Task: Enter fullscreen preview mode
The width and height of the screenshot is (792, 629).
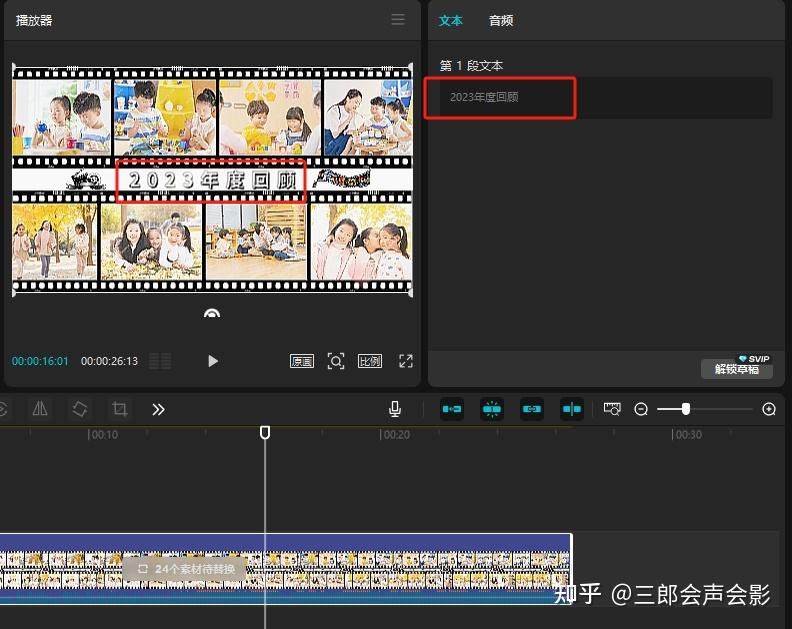Action: coord(406,361)
